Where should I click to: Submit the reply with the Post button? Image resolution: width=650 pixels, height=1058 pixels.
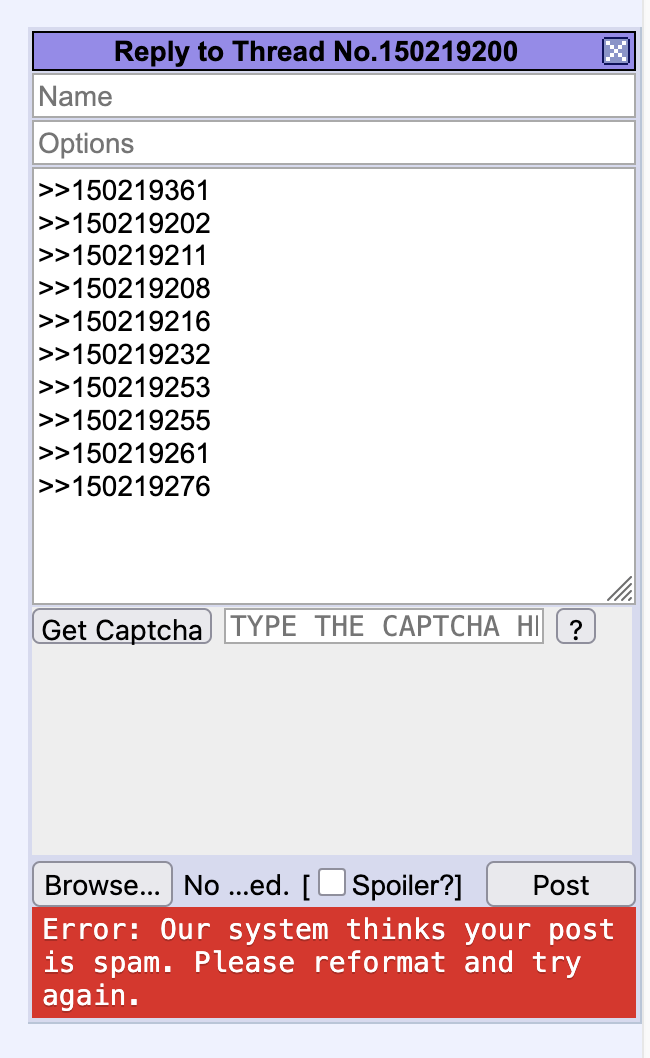(x=560, y=884)
